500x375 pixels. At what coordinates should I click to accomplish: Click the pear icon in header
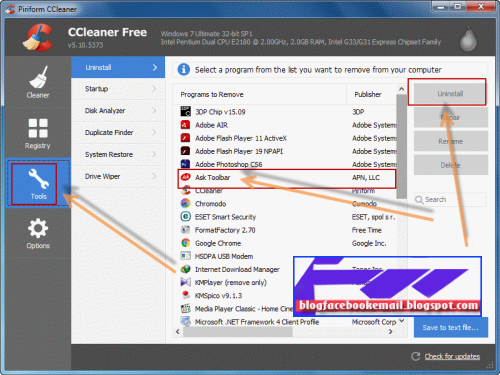(x=468, y=39)
